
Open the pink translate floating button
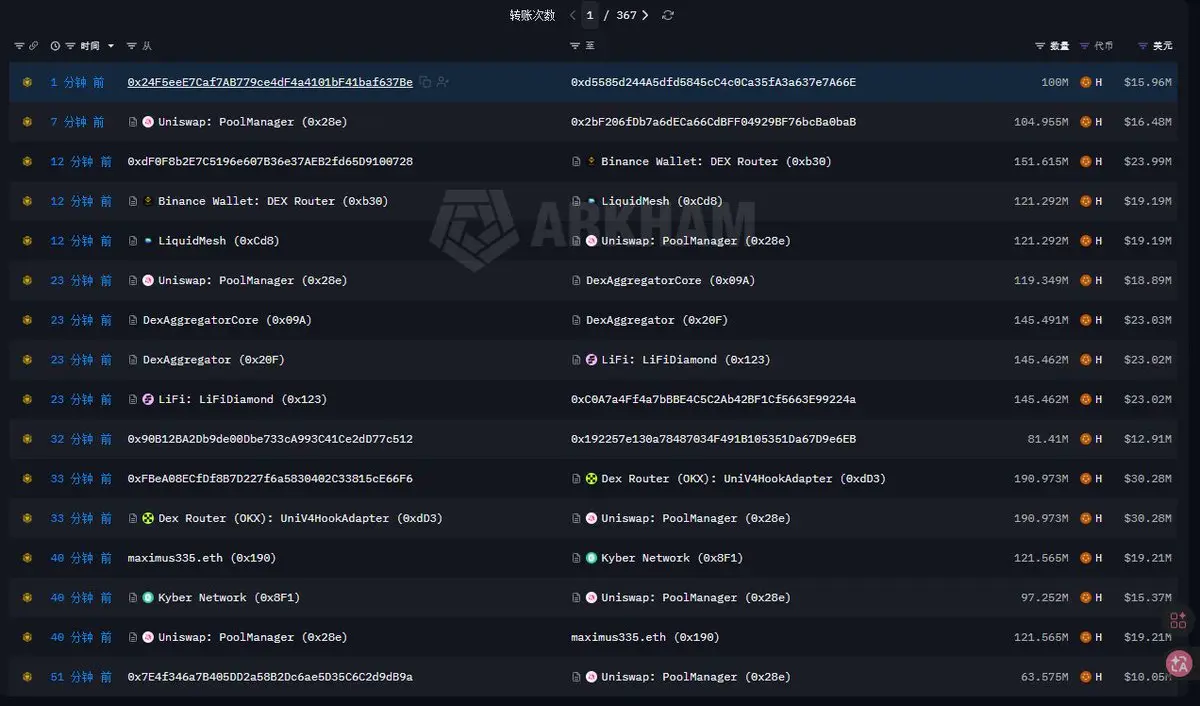[x=1179, y=662]
